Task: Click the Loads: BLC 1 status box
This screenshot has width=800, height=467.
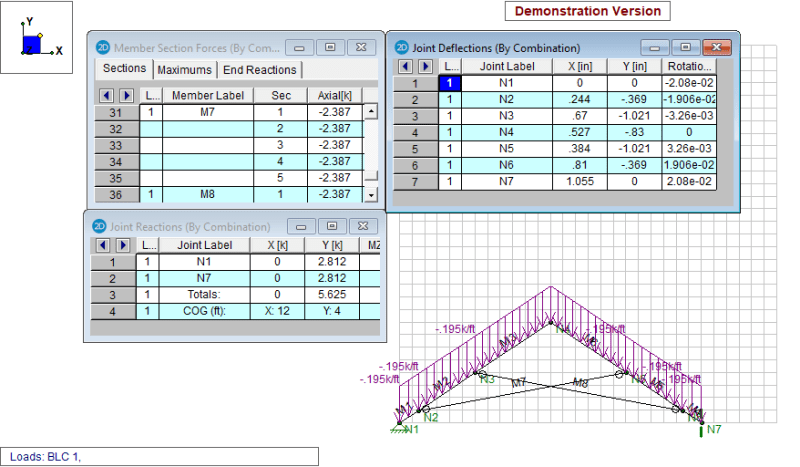Action: [159, 457]
